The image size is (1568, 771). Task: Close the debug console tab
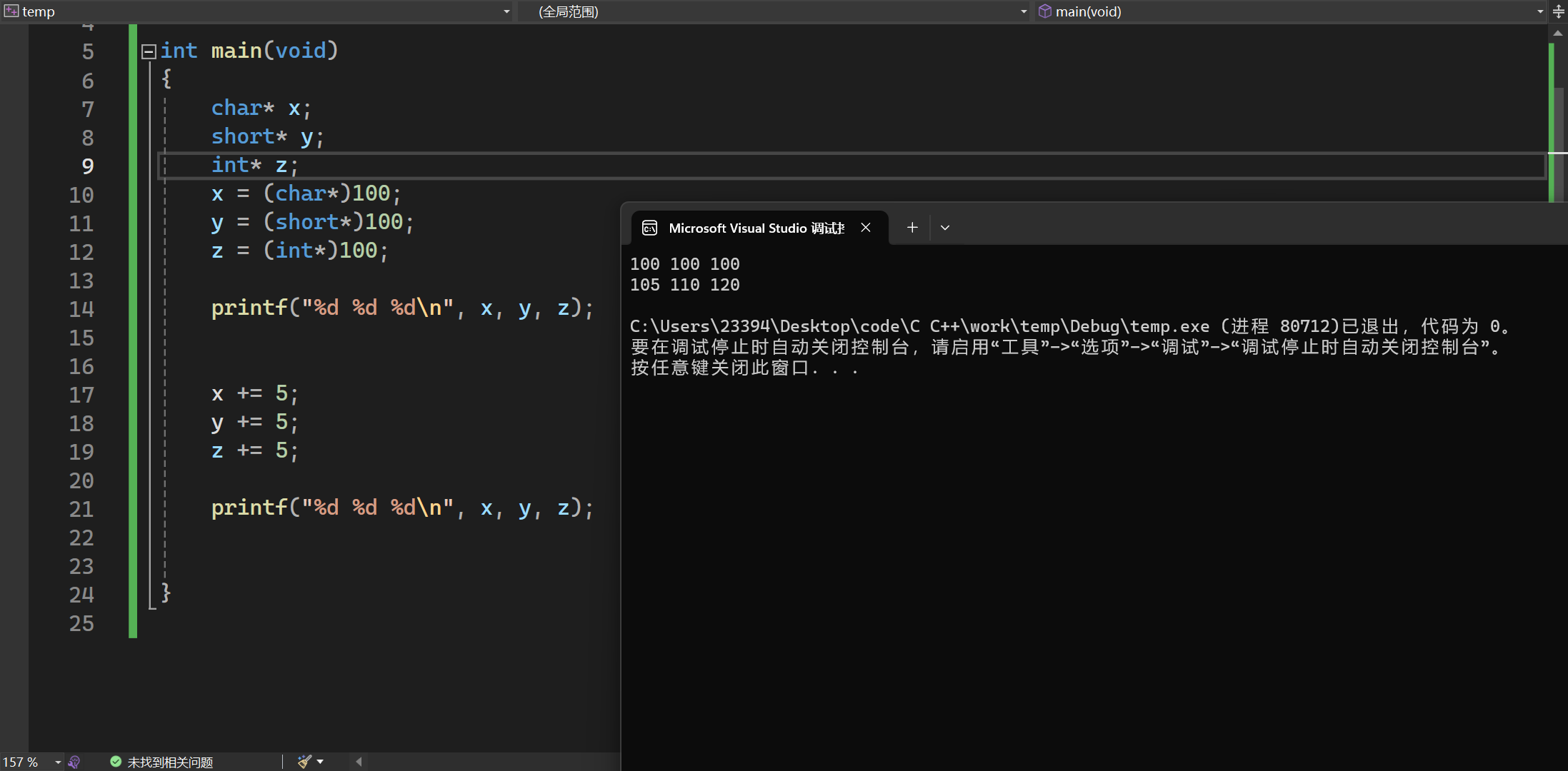click(866, 228)
